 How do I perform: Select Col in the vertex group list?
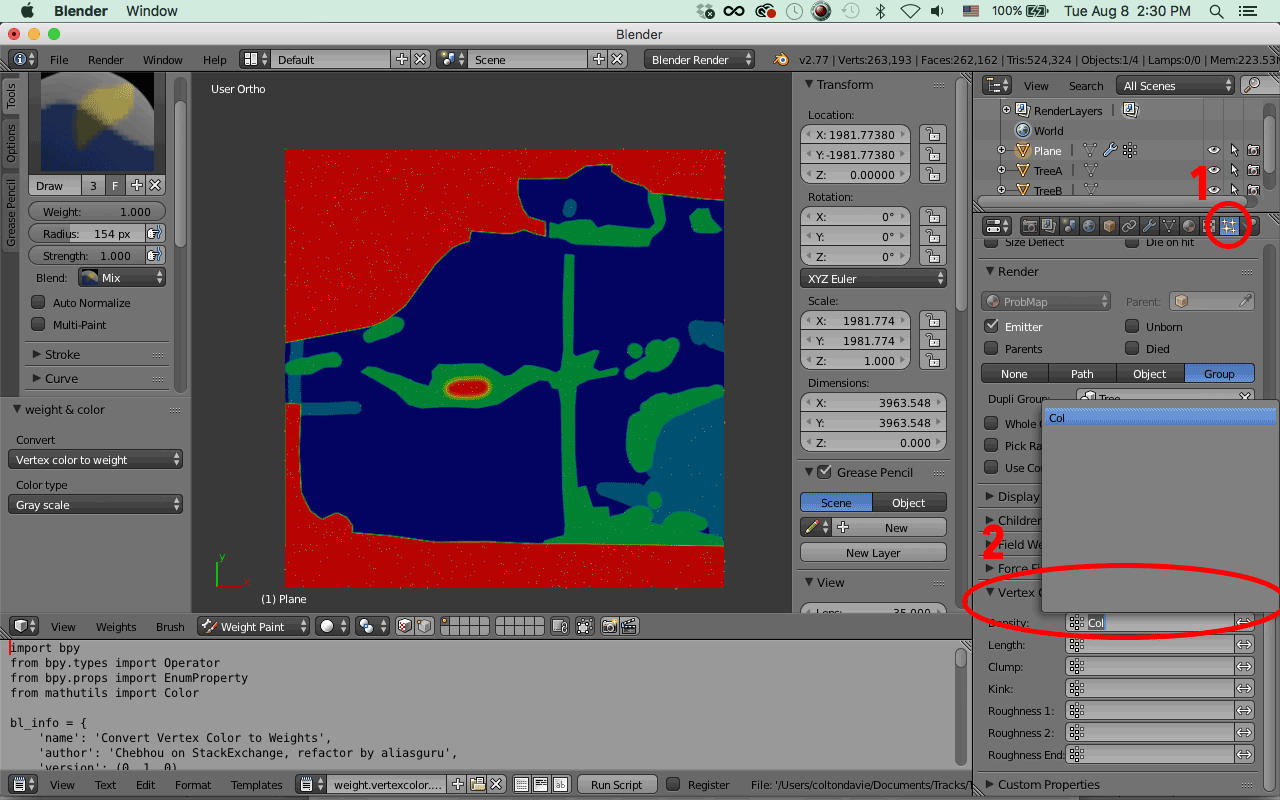[1160, 418]
